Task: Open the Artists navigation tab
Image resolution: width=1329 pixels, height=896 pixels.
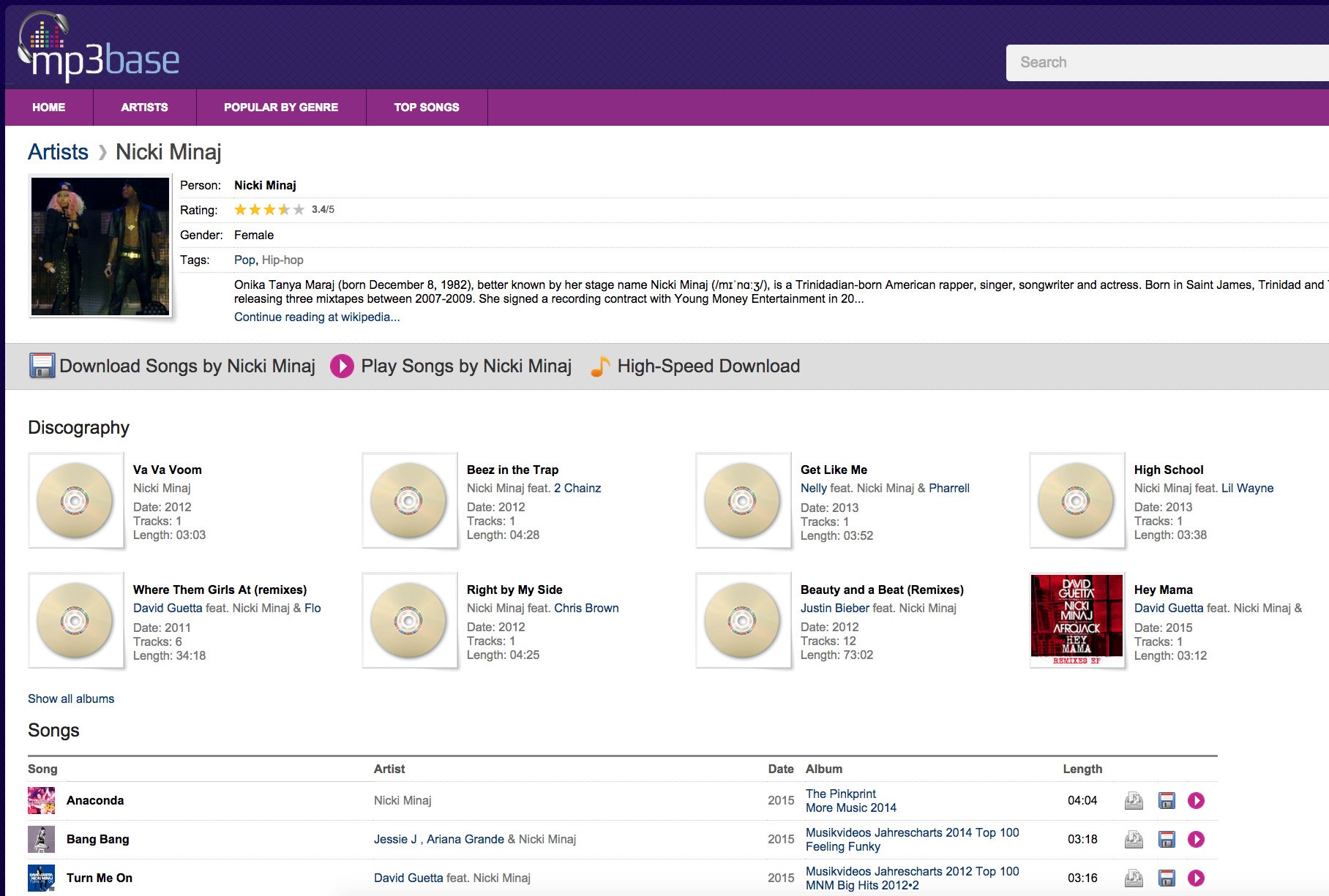Action: coord(144,108)
